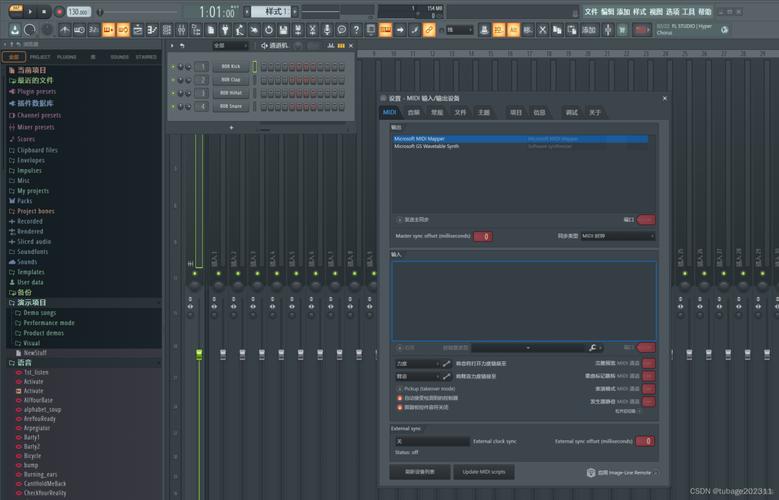Click the Master sync offset value field
The width and height of the screenshot is (779, 500).
click(x=483, y=236)
